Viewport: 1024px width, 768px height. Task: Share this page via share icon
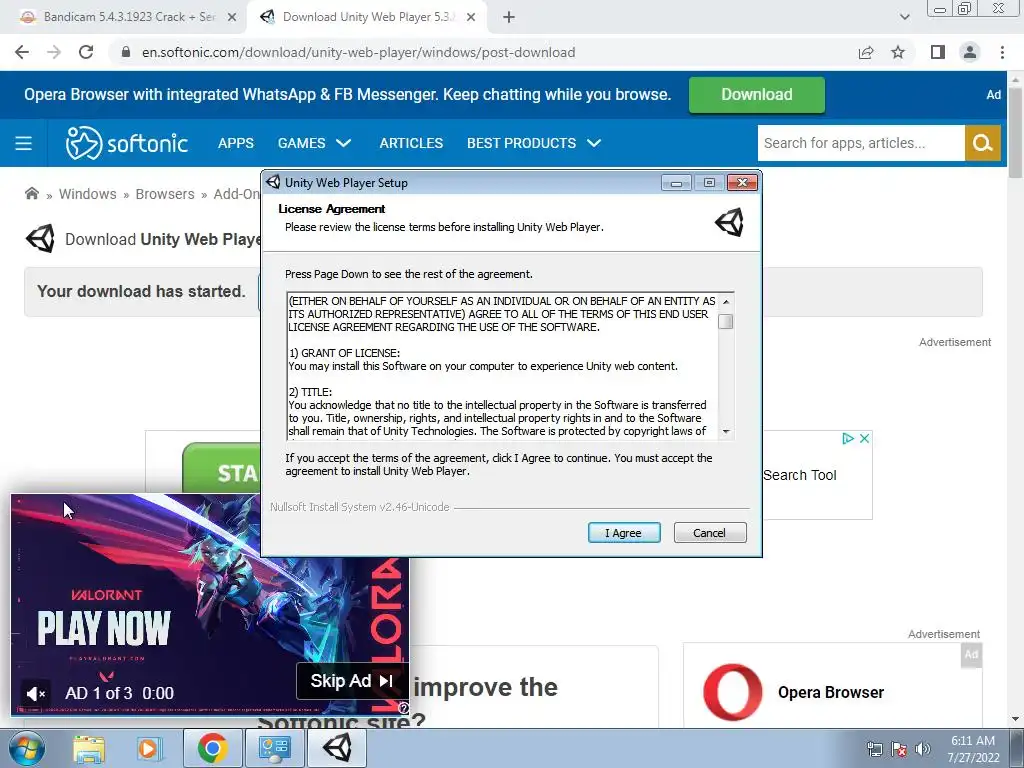coord(866,52)
